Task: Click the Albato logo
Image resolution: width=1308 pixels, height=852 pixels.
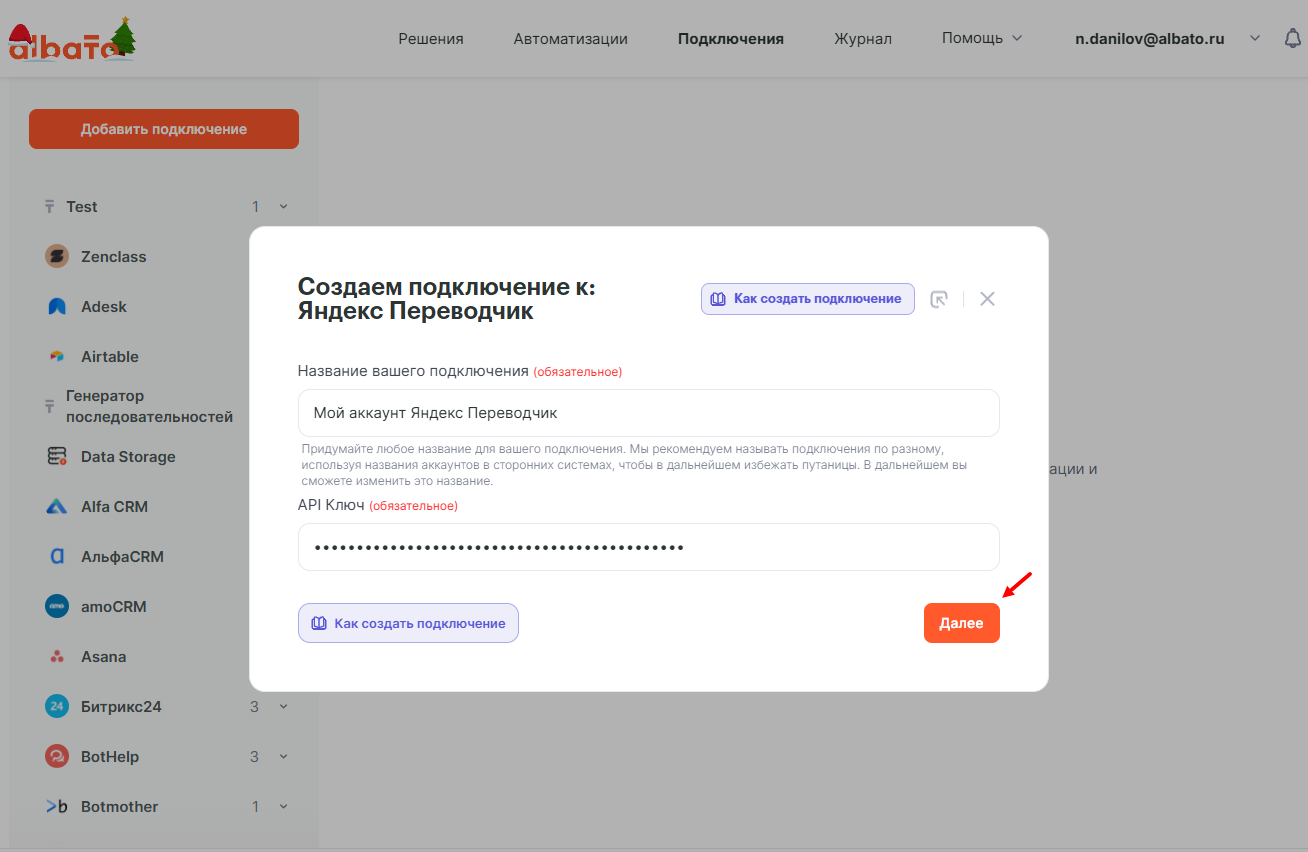Action: (72, 40)
